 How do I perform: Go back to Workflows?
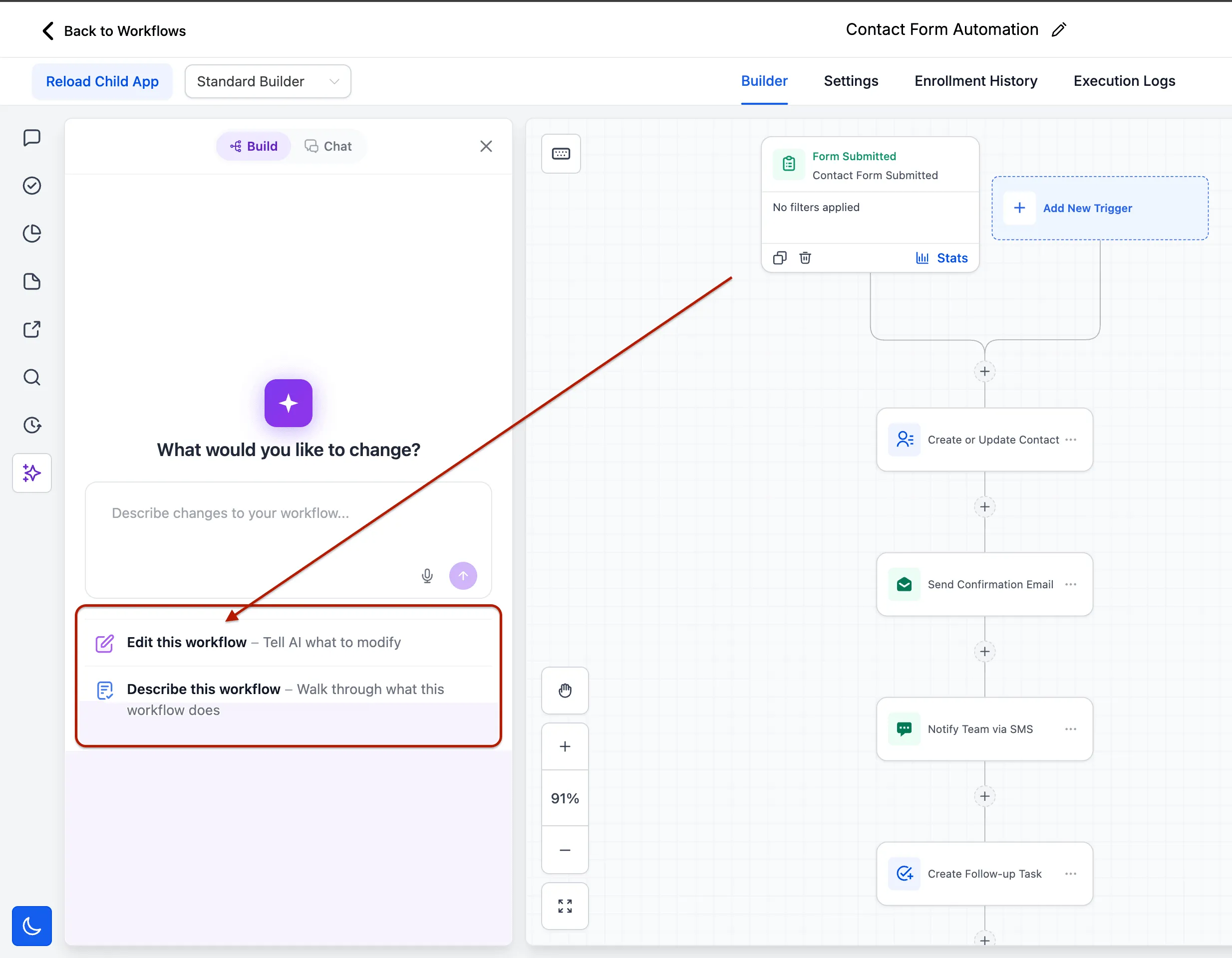113,31
